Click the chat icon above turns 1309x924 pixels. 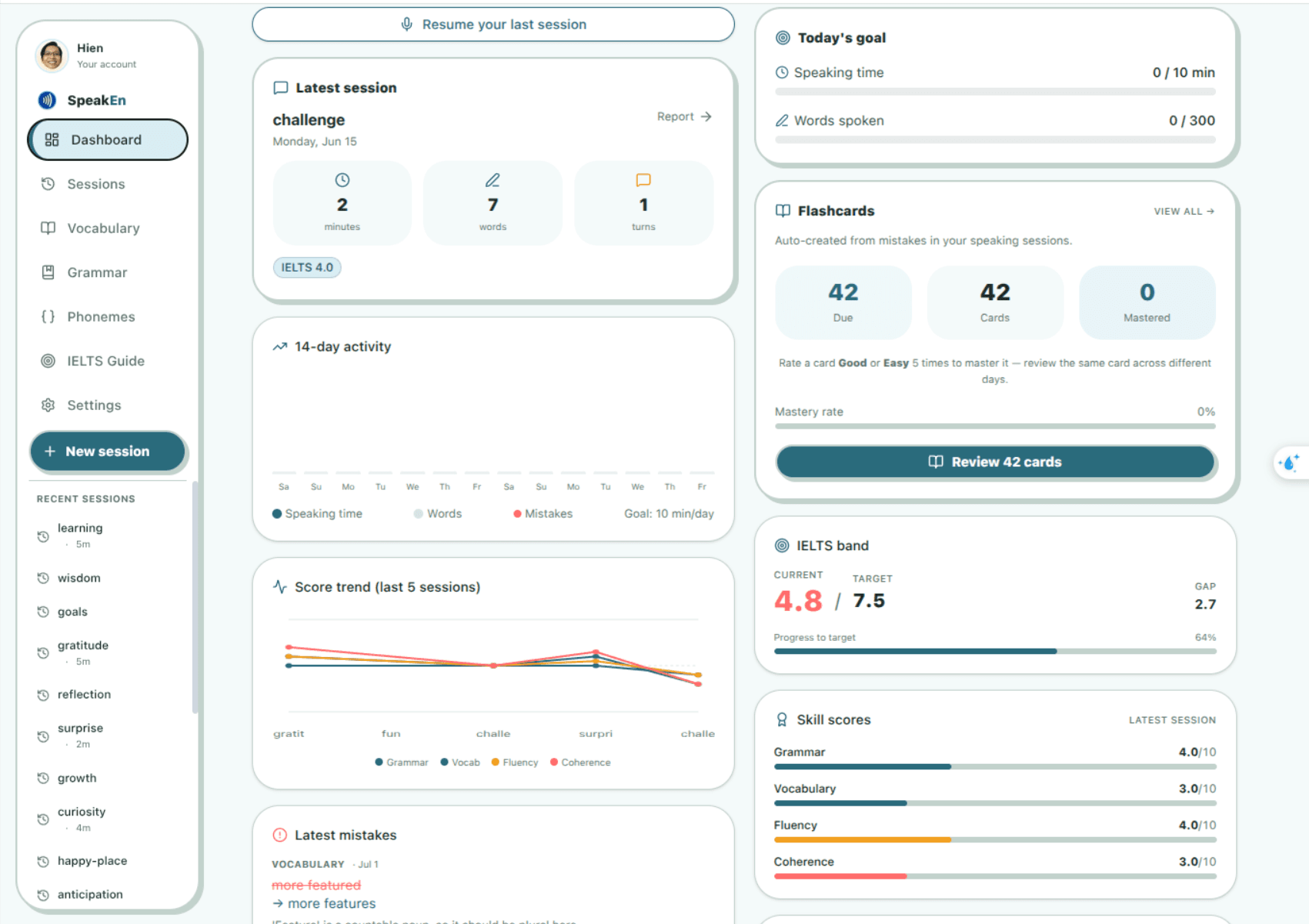(x=643, y=180)
